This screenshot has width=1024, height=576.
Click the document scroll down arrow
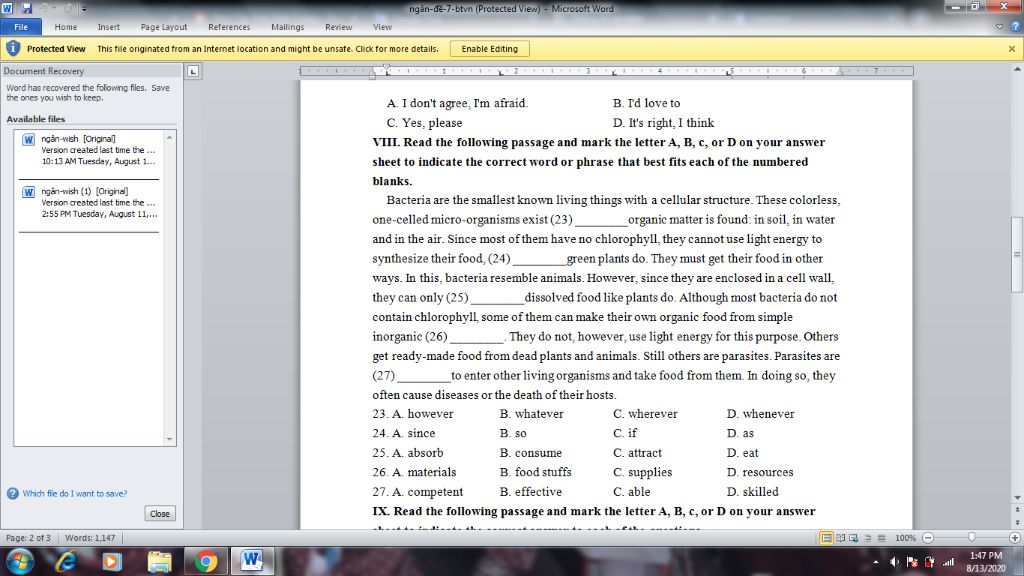point(1017,498)
